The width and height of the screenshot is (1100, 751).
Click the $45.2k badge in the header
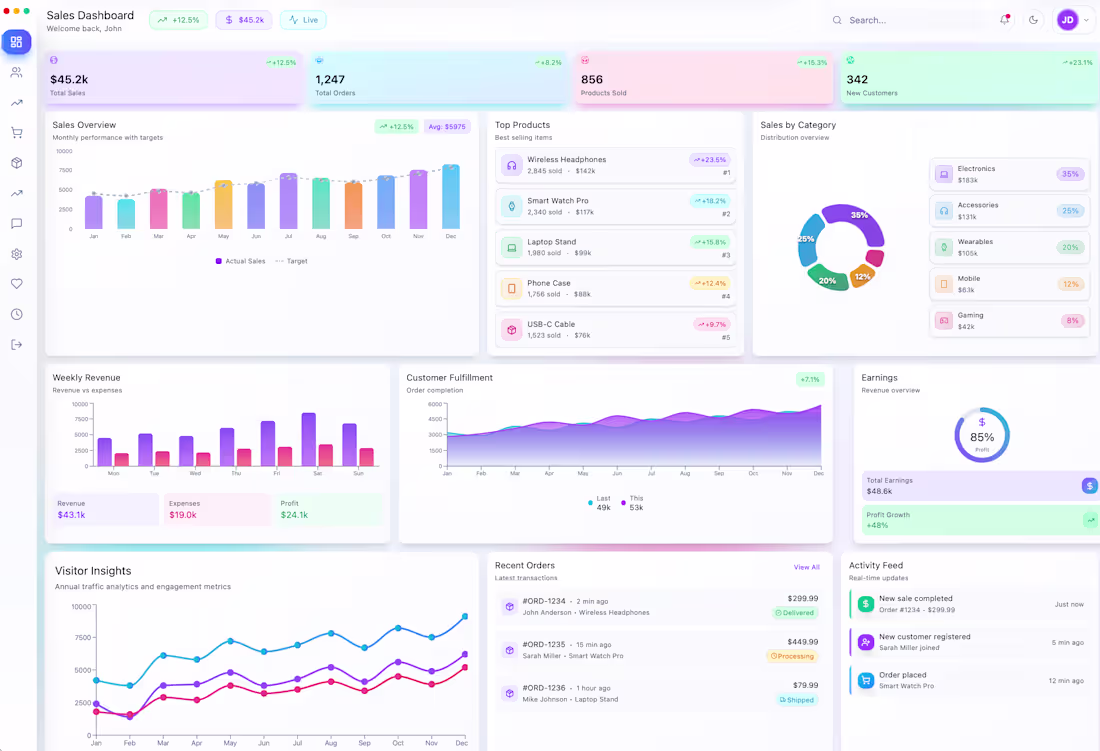243,19
